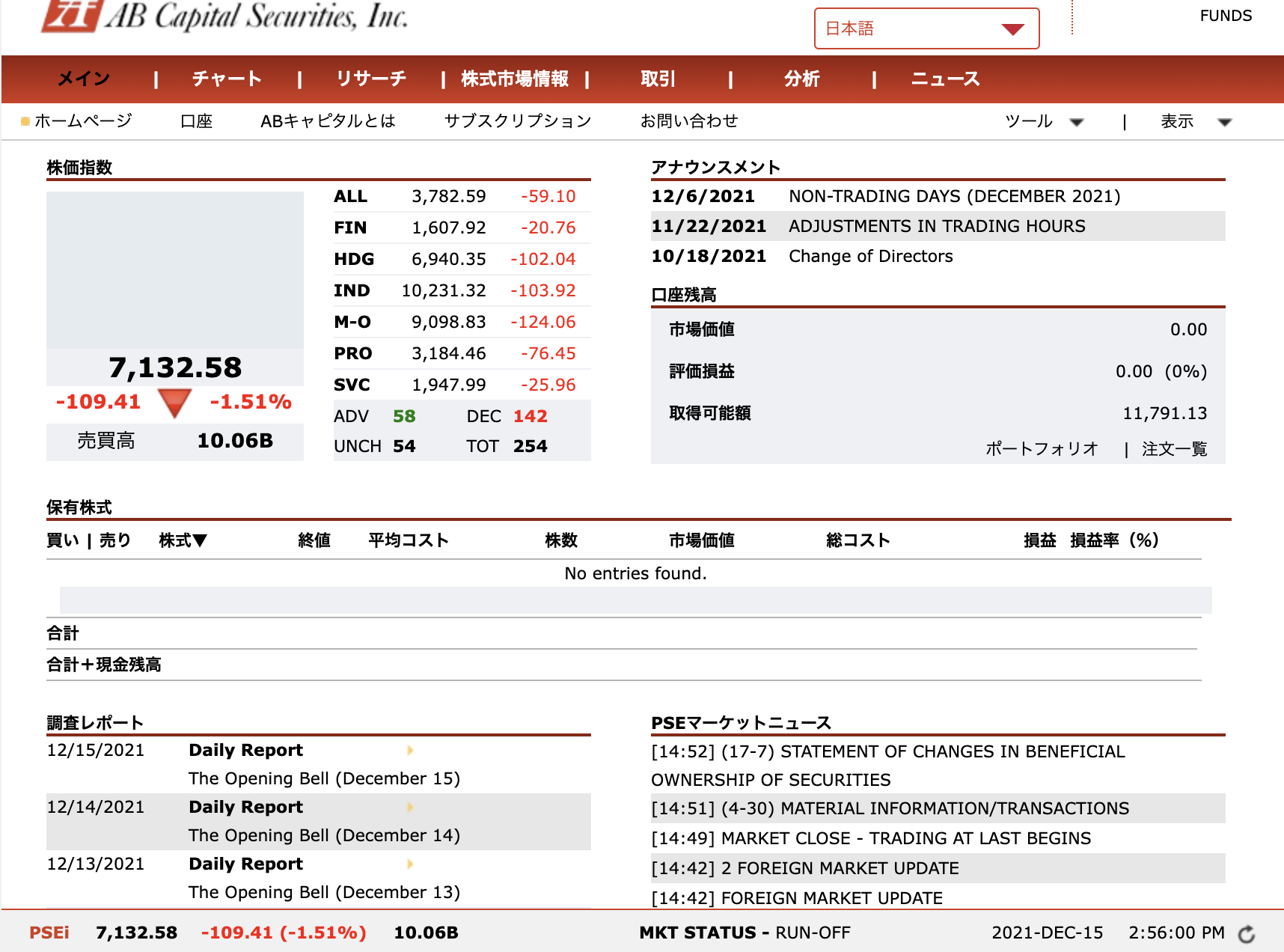The image size is (1284, 952).
Task: Click the 買い column header
Action: [62, 540]
